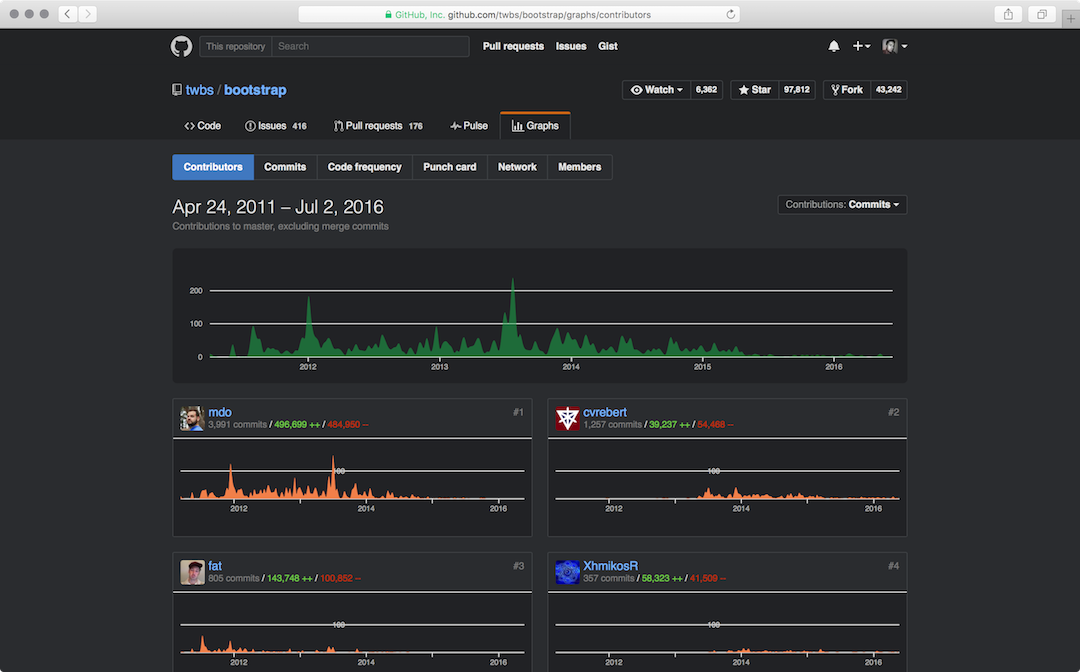Open the bootstrap repository link
The image size is (1080, 672).
(255, 90)
